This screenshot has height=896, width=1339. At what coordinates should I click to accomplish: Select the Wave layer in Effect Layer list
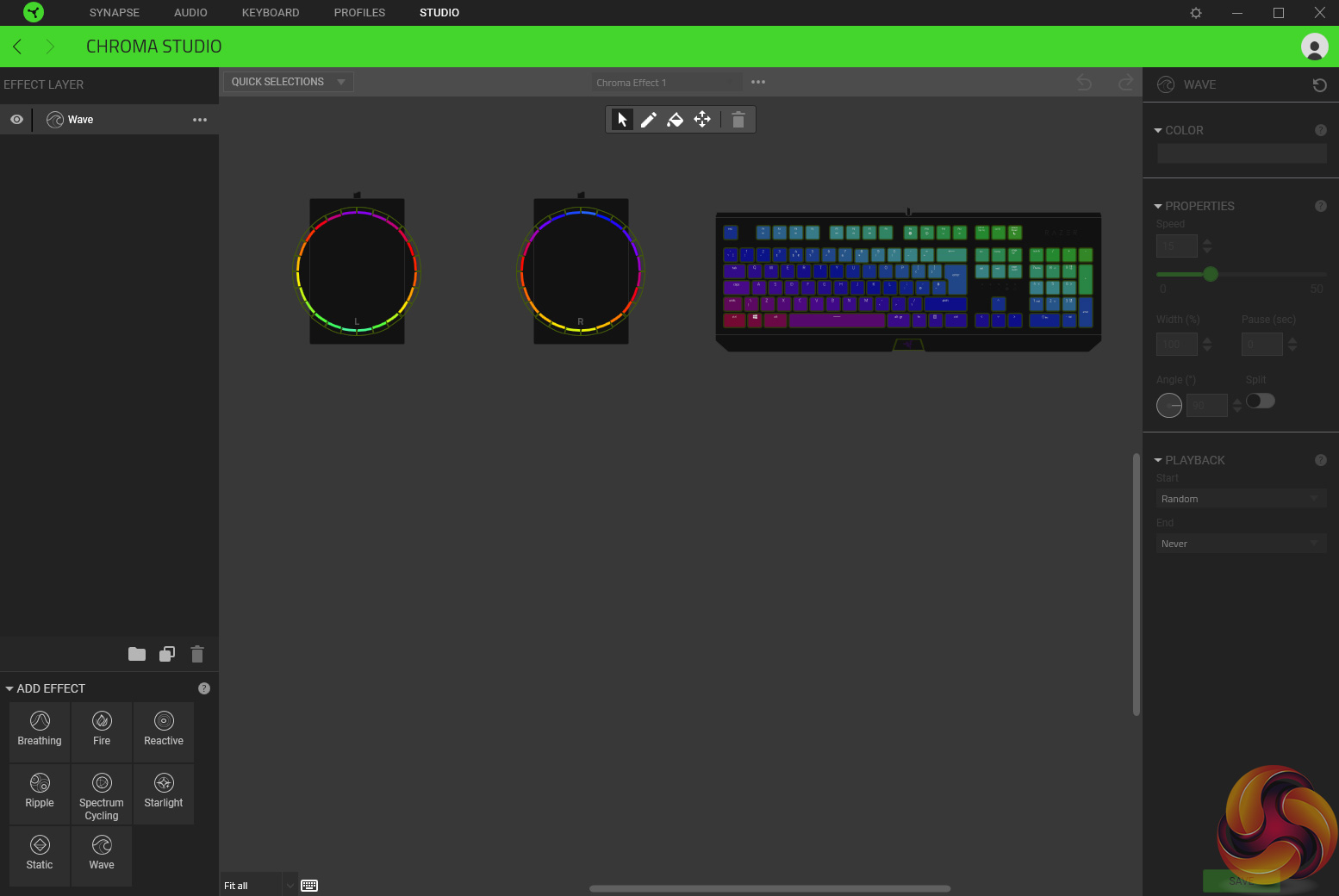click(x=109, y=120)
